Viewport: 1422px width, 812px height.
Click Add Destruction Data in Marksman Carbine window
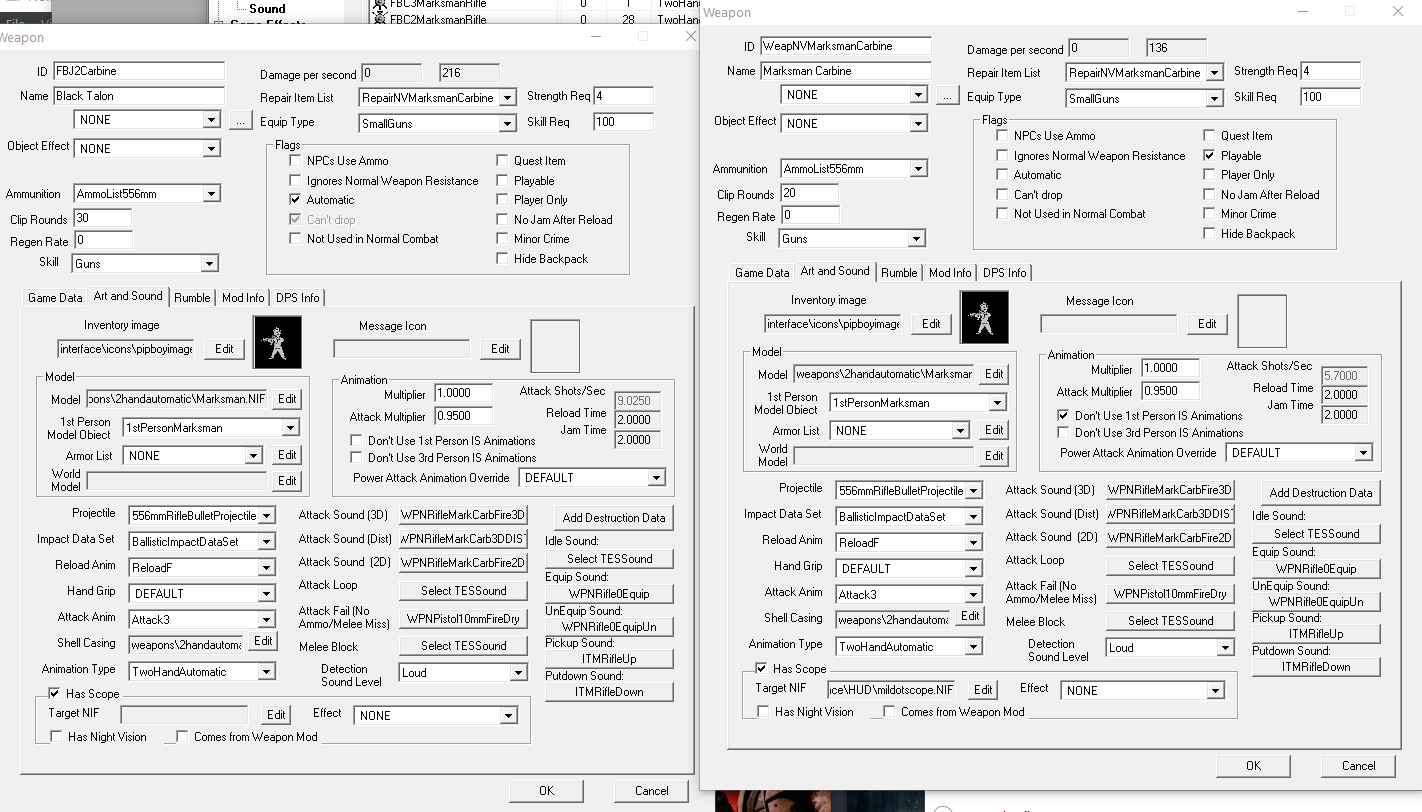tap(1321, 493)
